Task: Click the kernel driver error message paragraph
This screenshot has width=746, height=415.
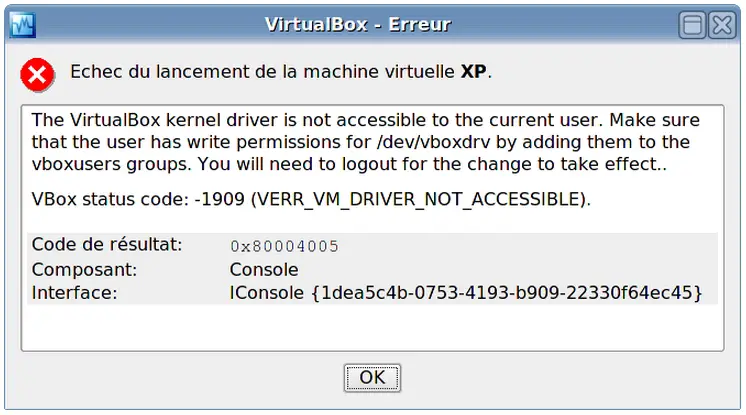Action: click(365, 142)
